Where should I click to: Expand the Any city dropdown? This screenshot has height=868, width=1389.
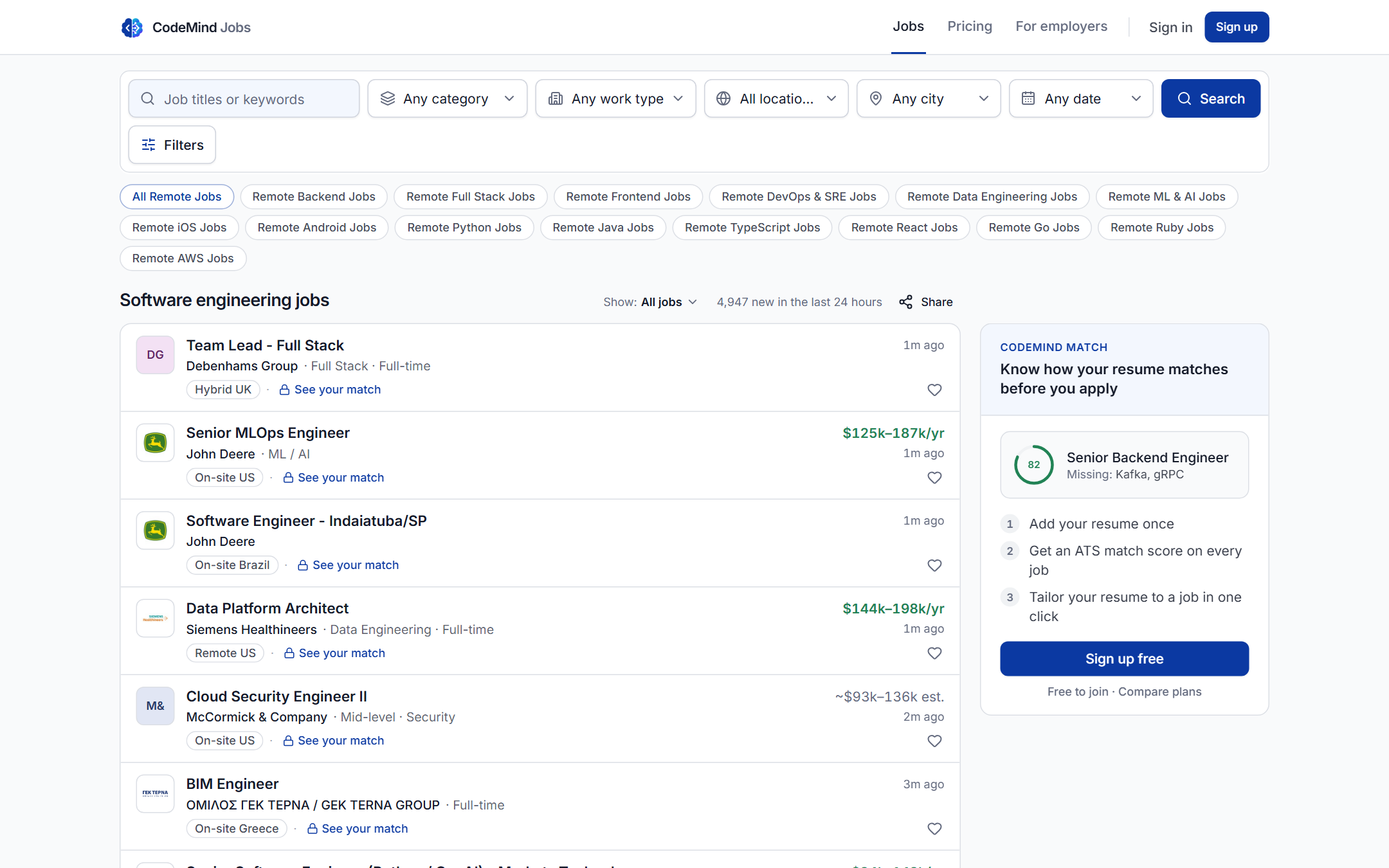tap(929, 98)
